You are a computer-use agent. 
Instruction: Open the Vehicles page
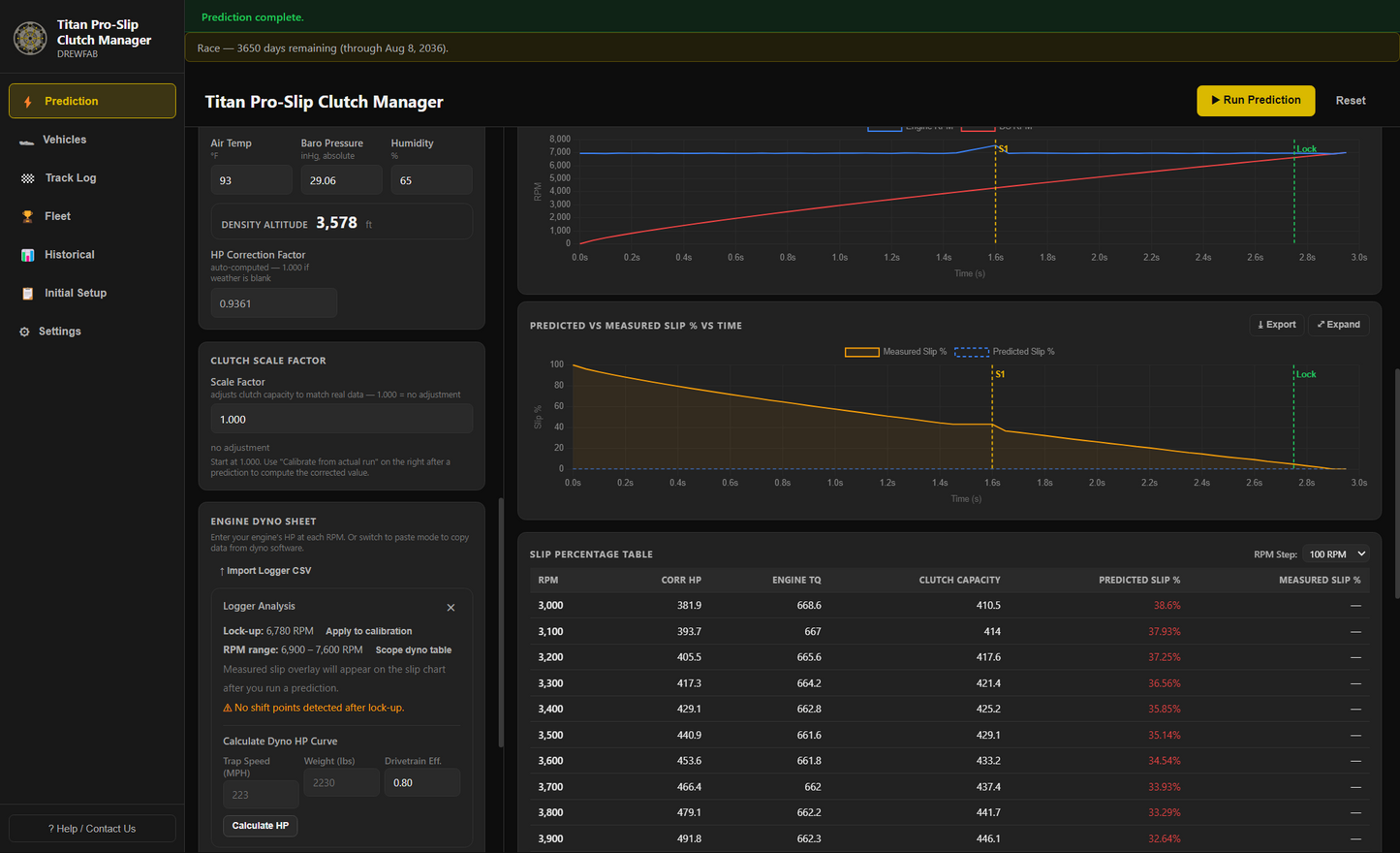coord(92,140)
